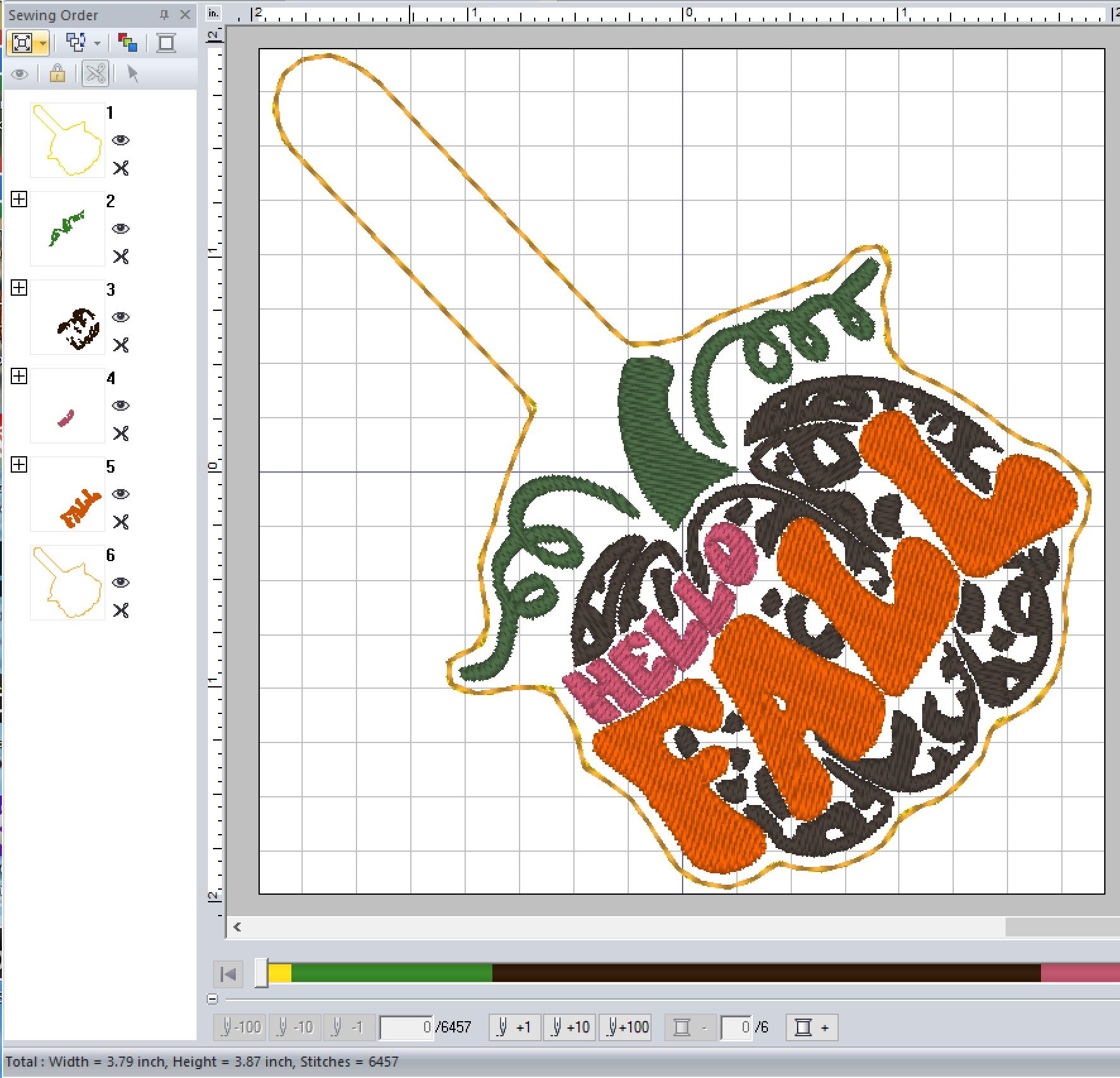This screenshot has height=1078, width=1120.
Task: Pin the Sewing Order panel
Action: click(x=164, y=15)
